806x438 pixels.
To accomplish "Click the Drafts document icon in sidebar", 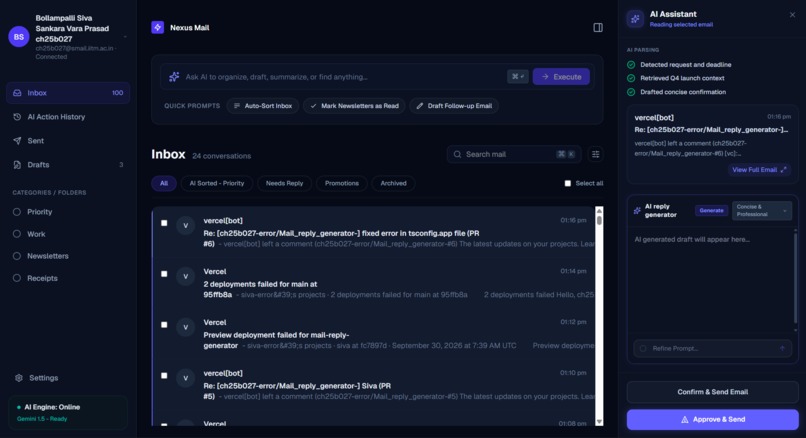I will [x=17, y=165].
